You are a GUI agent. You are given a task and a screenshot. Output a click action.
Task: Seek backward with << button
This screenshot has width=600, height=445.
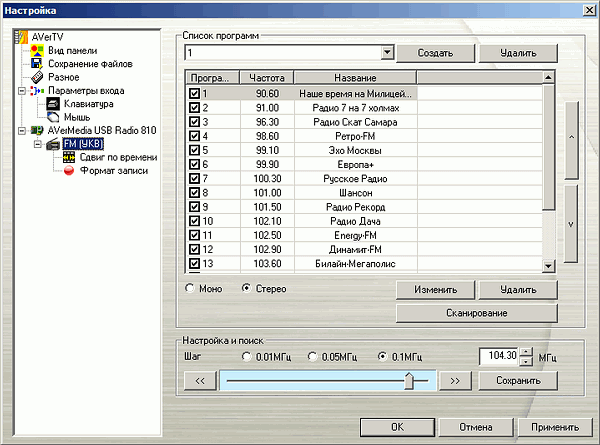point(200,381)
